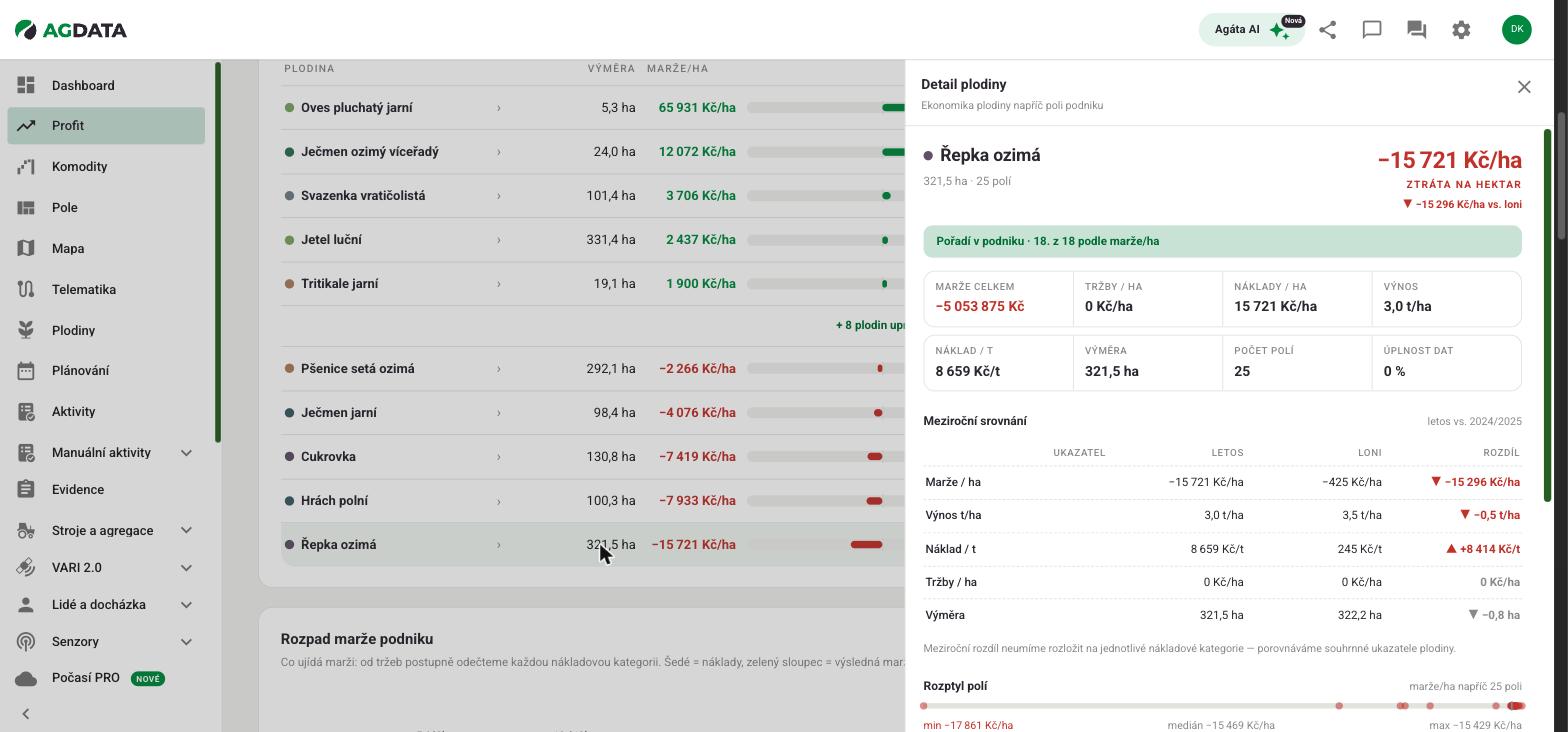The height and width of the screenshot is (732, 1568).
Task: Click the share icon in top bar
Action: [1328, 30]
